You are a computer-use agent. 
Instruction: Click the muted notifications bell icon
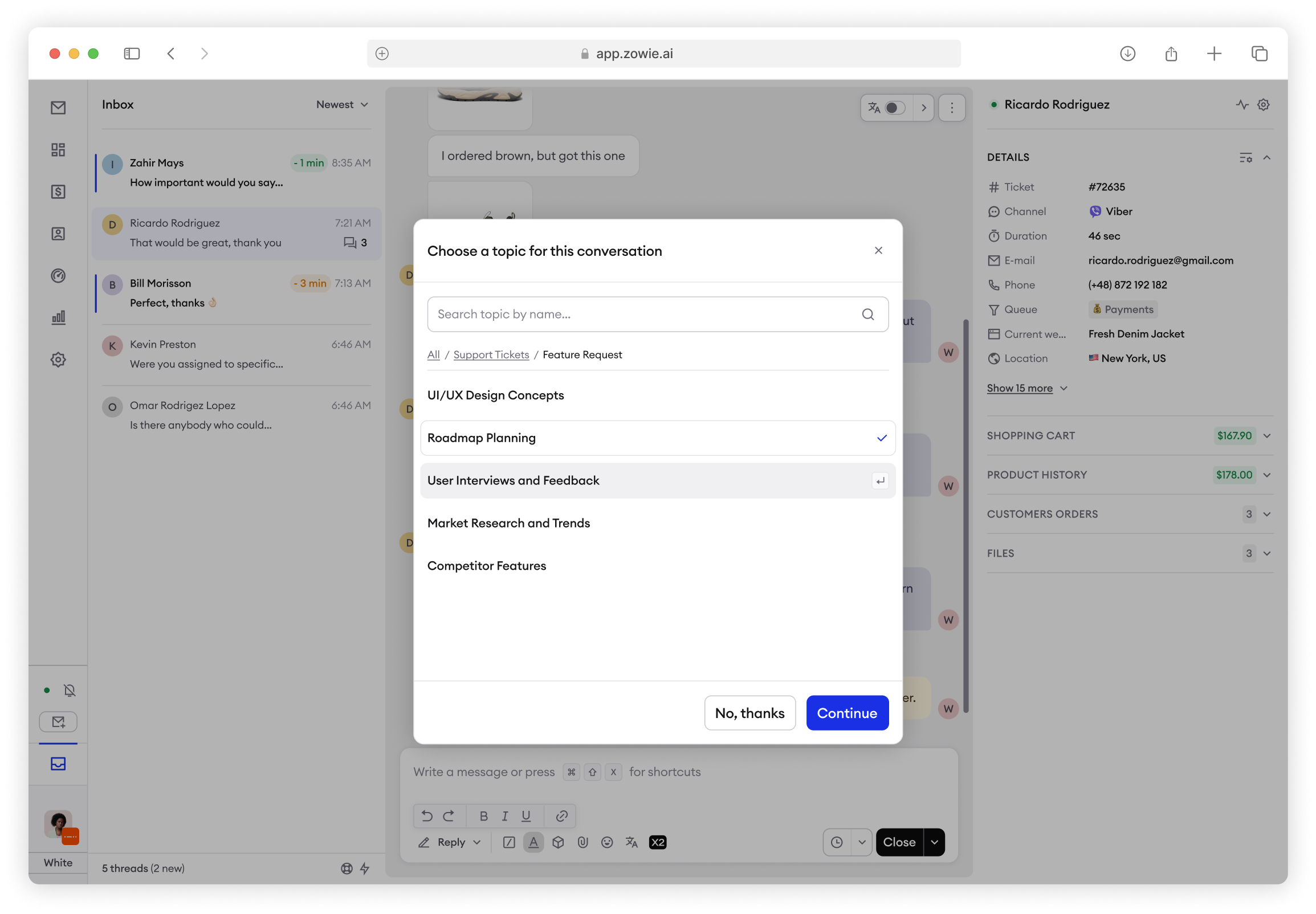tap(70, 690)
